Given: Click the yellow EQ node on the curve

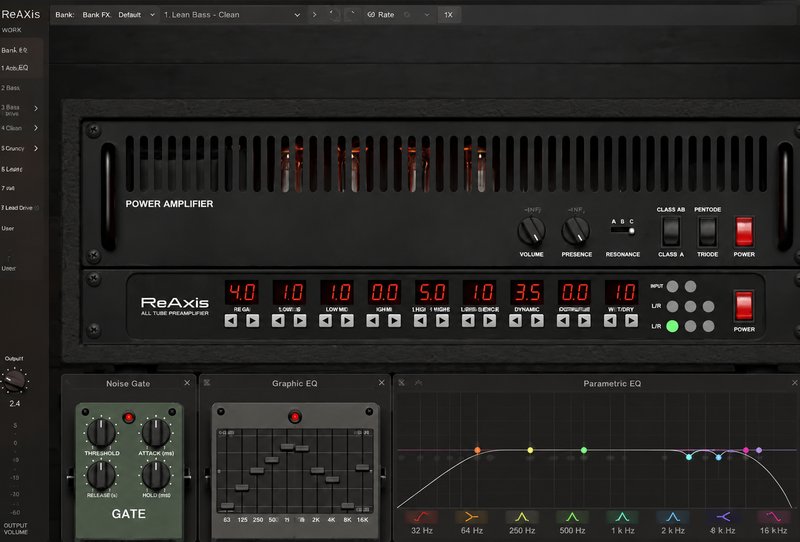Looking at the screenshot, I should pos(530,450).
